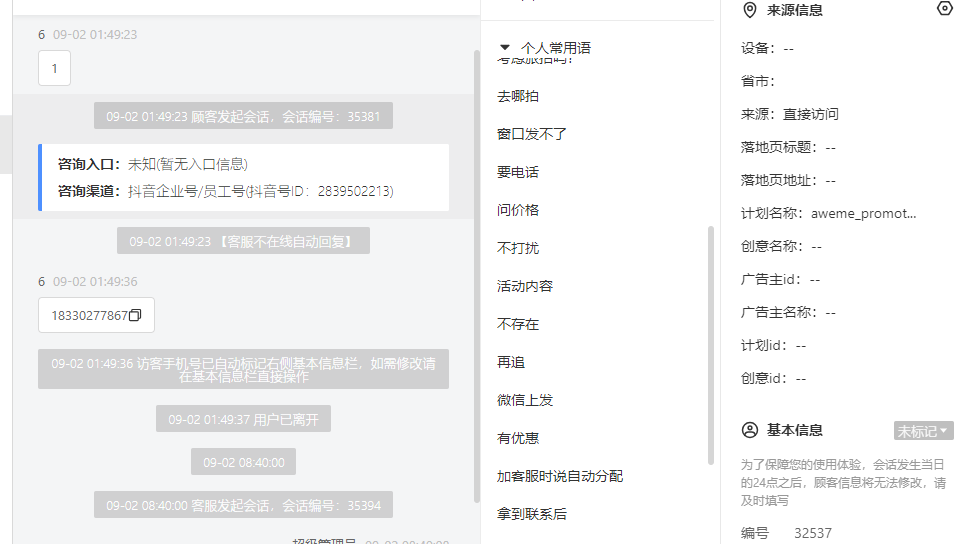Click the 咨询入口 未知 info line
Viewport: 969px width, 544px height.
click(x=153, y=164)
